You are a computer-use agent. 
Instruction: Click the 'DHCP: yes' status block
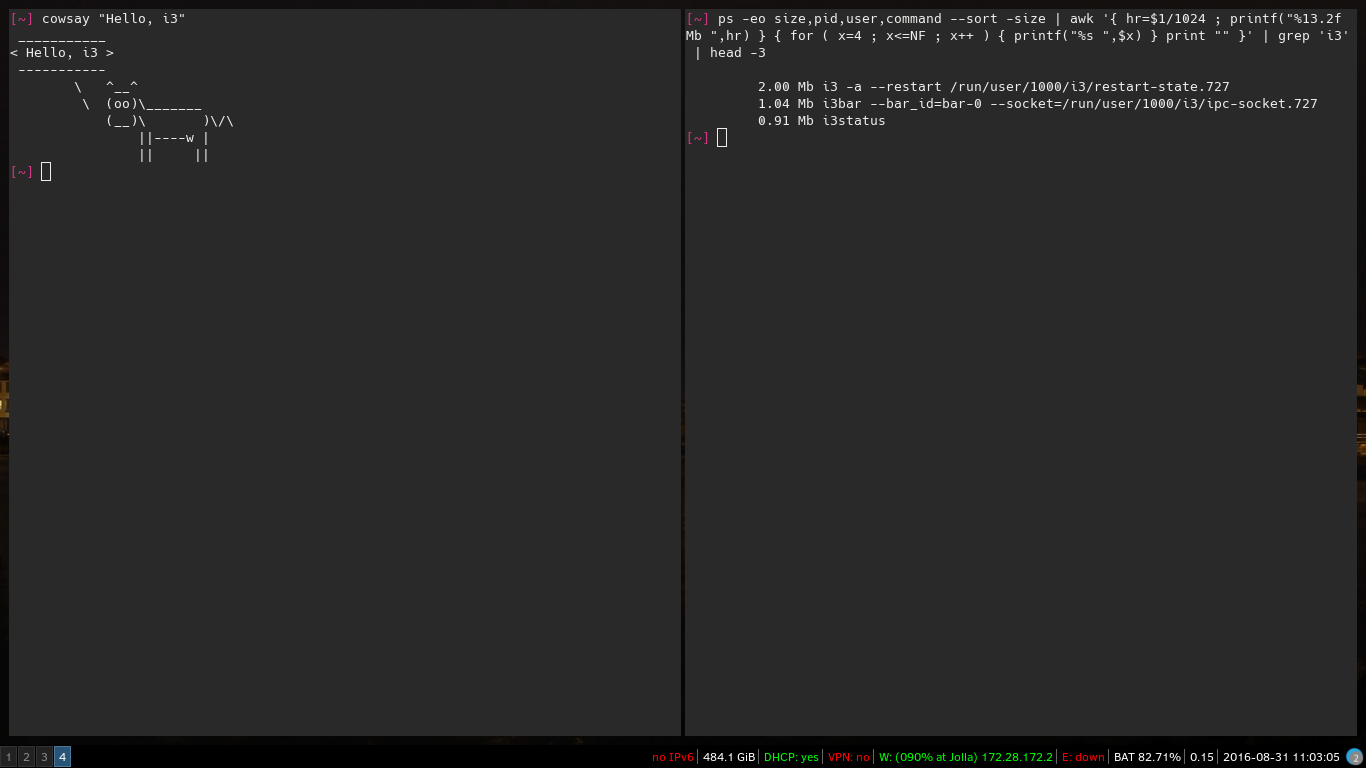790,757
